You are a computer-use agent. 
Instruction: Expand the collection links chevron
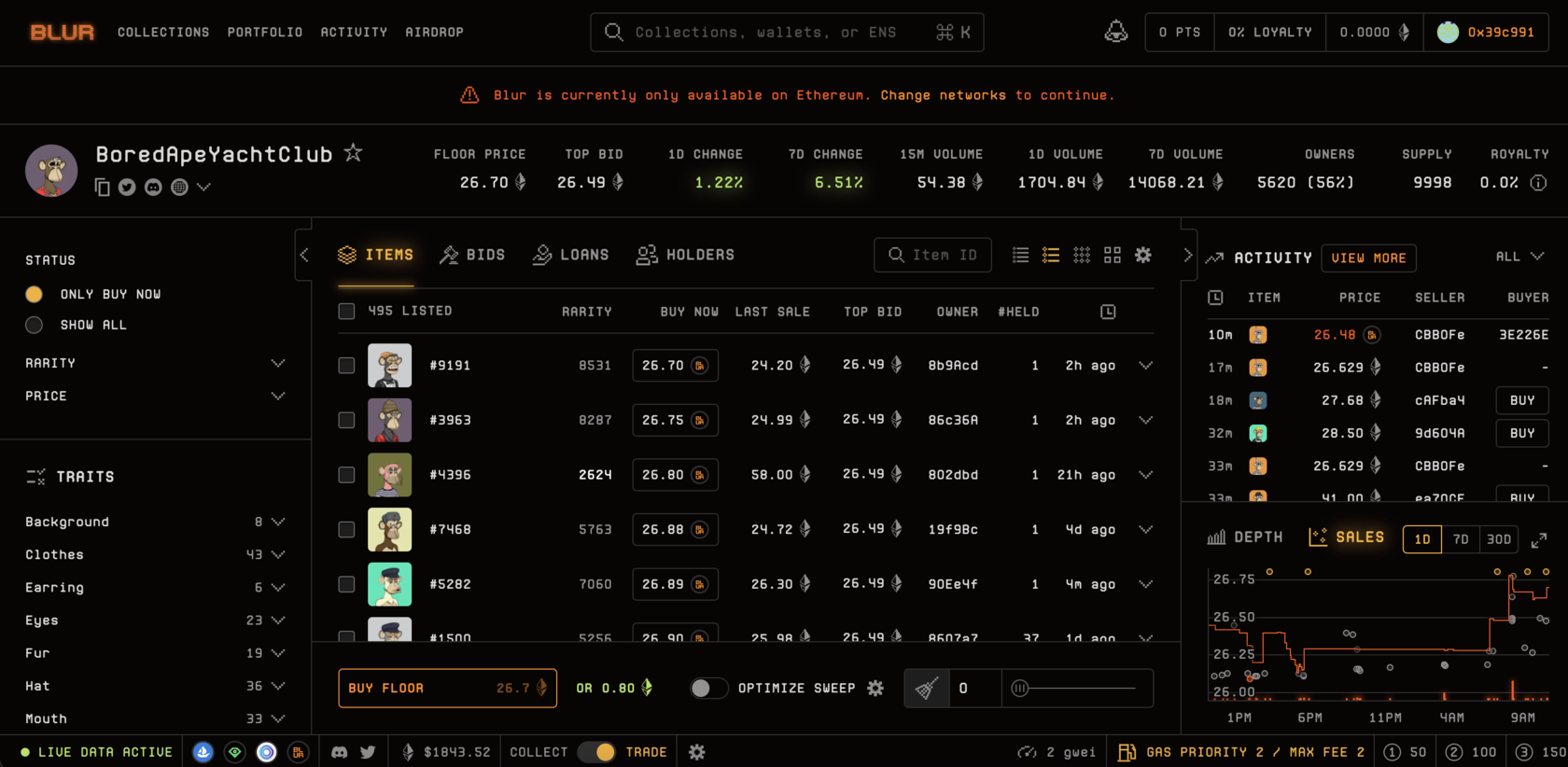click(203, 188)
